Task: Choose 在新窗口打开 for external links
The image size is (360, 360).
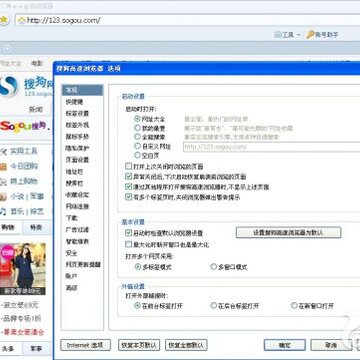Action: click(x=294, y=305)
